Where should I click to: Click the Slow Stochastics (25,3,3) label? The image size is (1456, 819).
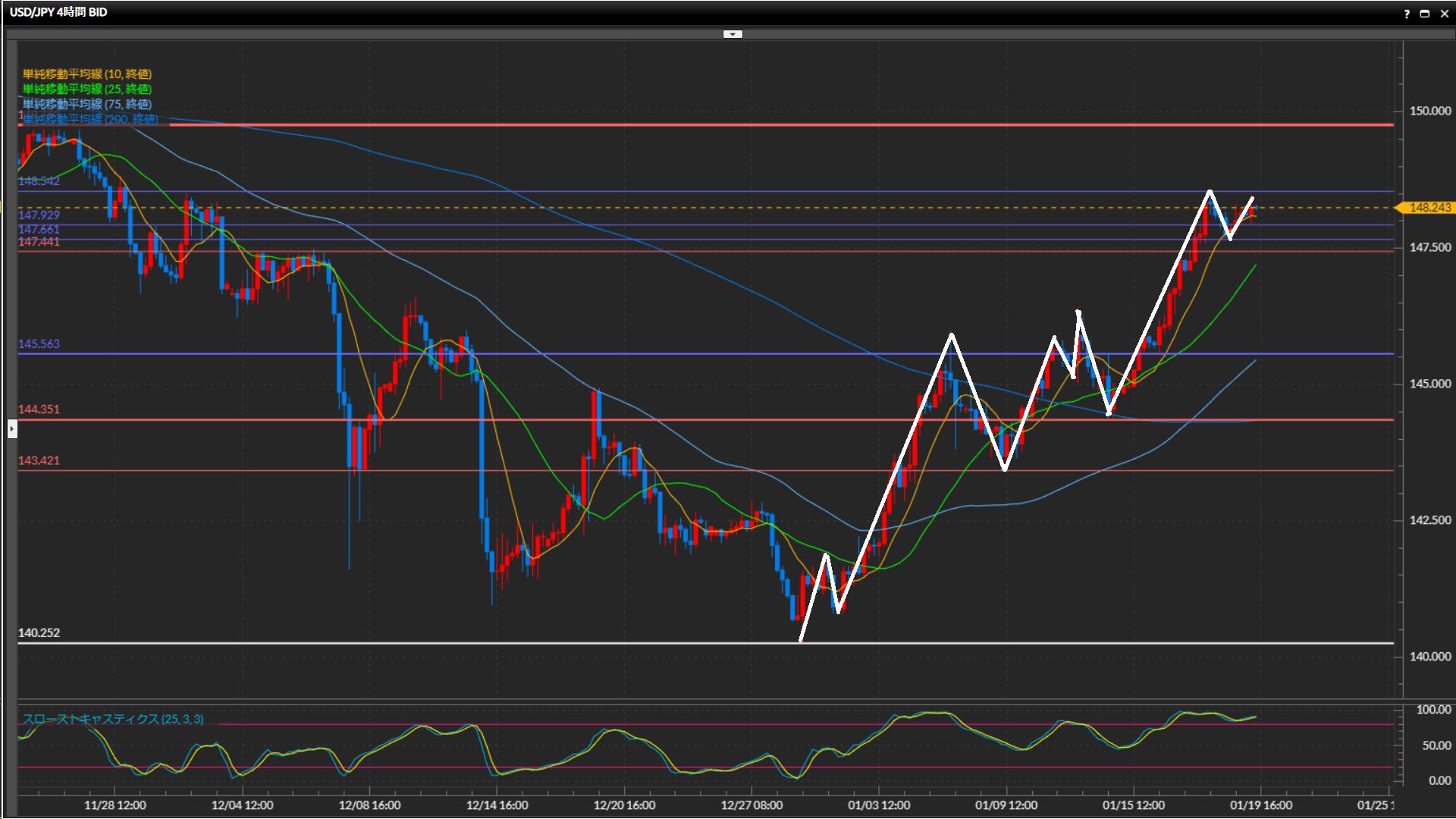[x=112, y=719]
